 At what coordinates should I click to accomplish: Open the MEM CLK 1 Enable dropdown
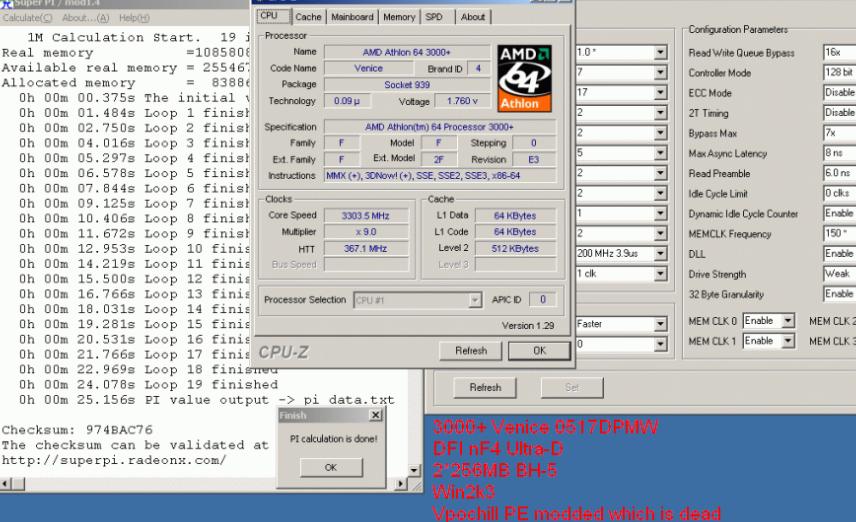[x=788, y=341]
